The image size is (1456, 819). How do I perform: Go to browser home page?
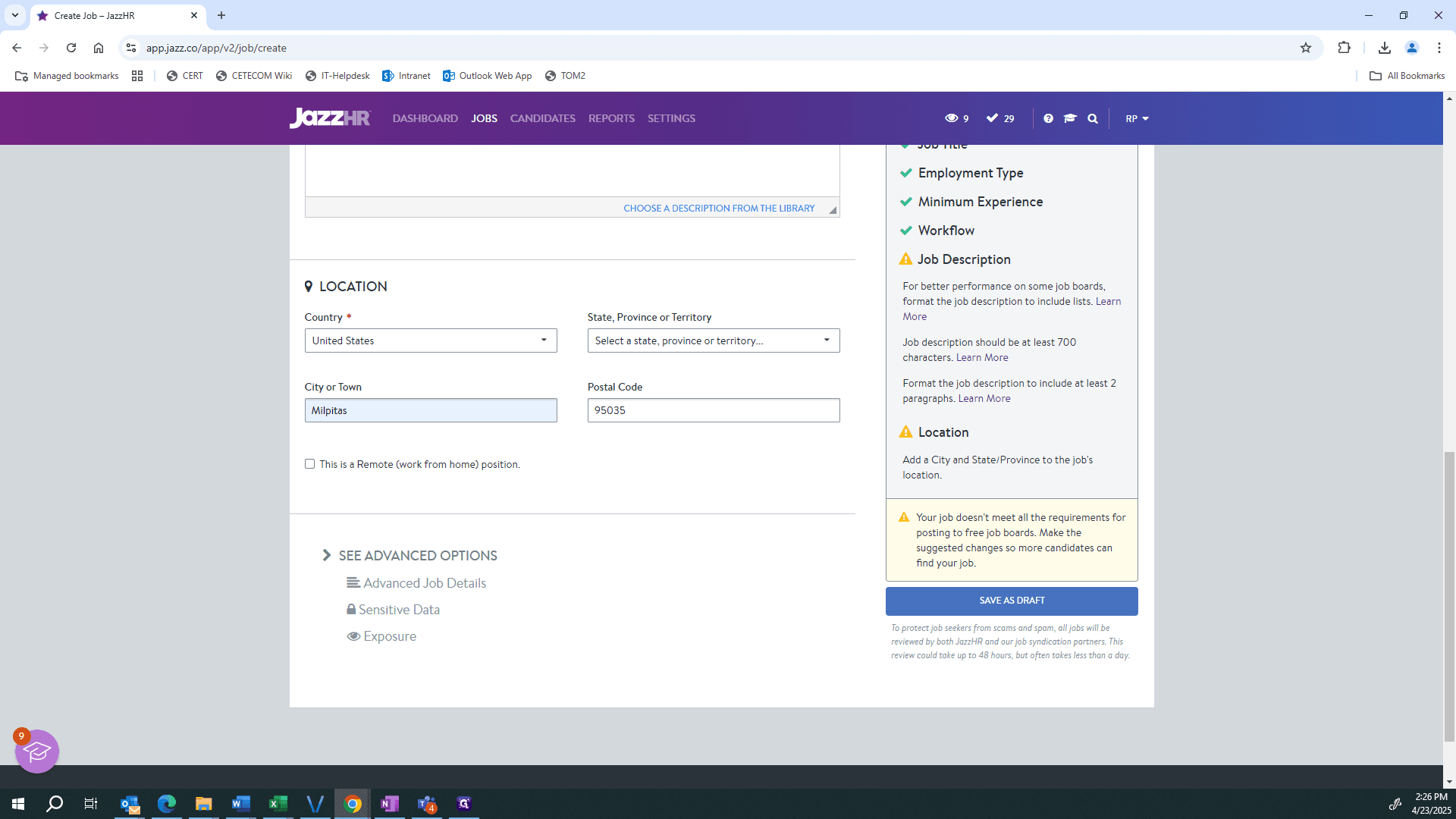coord(99,48)
